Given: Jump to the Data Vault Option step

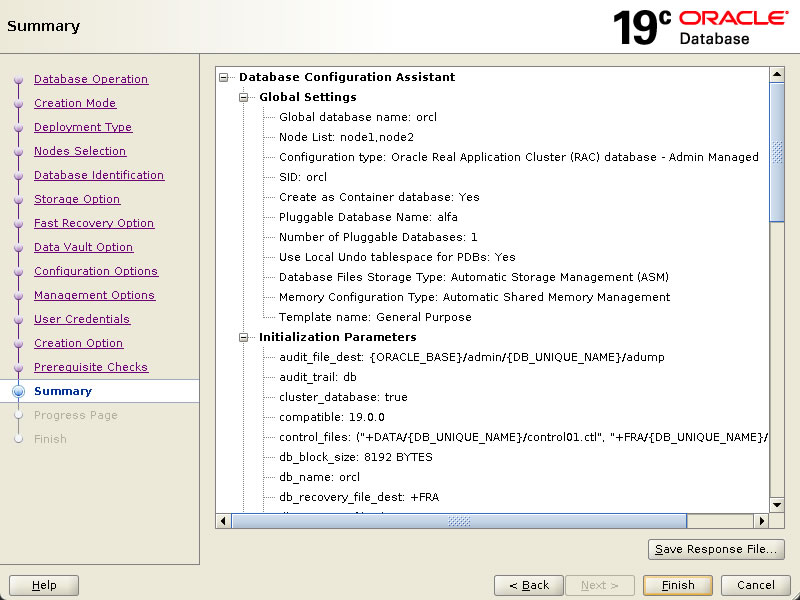Looking at the screenshot, I should coord(84,247).
